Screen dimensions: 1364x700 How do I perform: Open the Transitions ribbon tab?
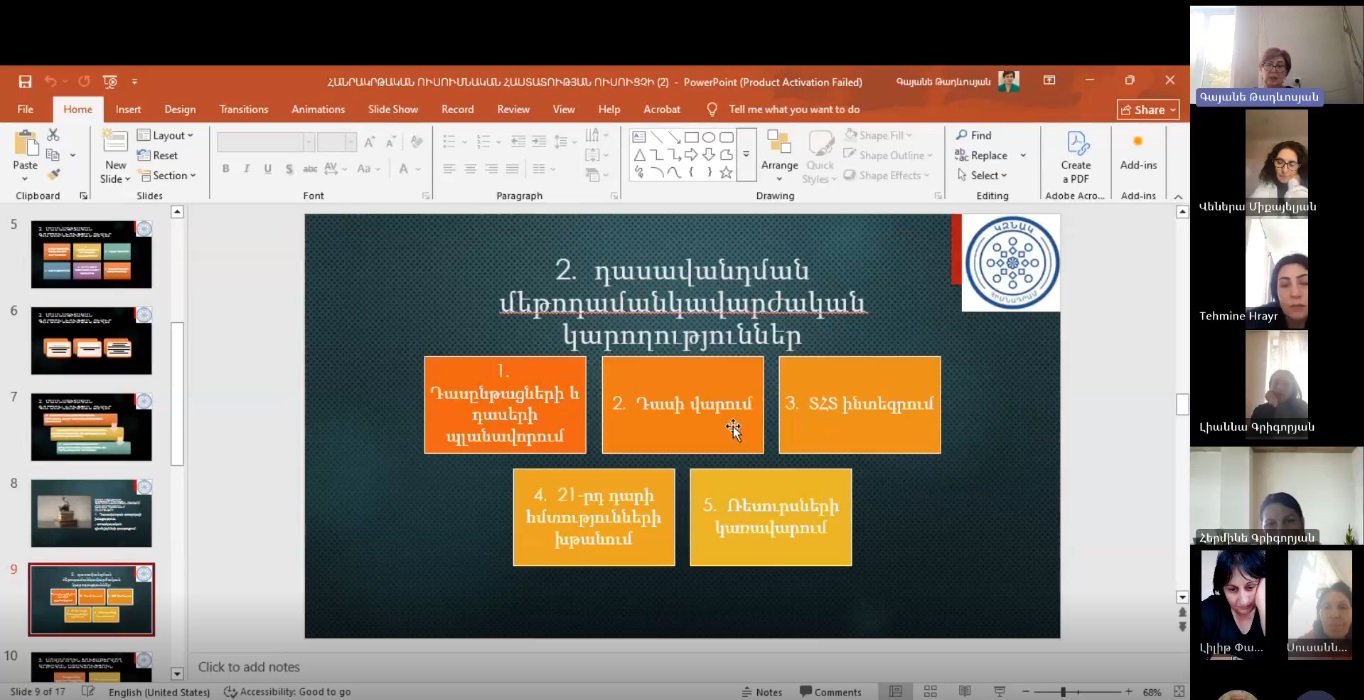244,109
